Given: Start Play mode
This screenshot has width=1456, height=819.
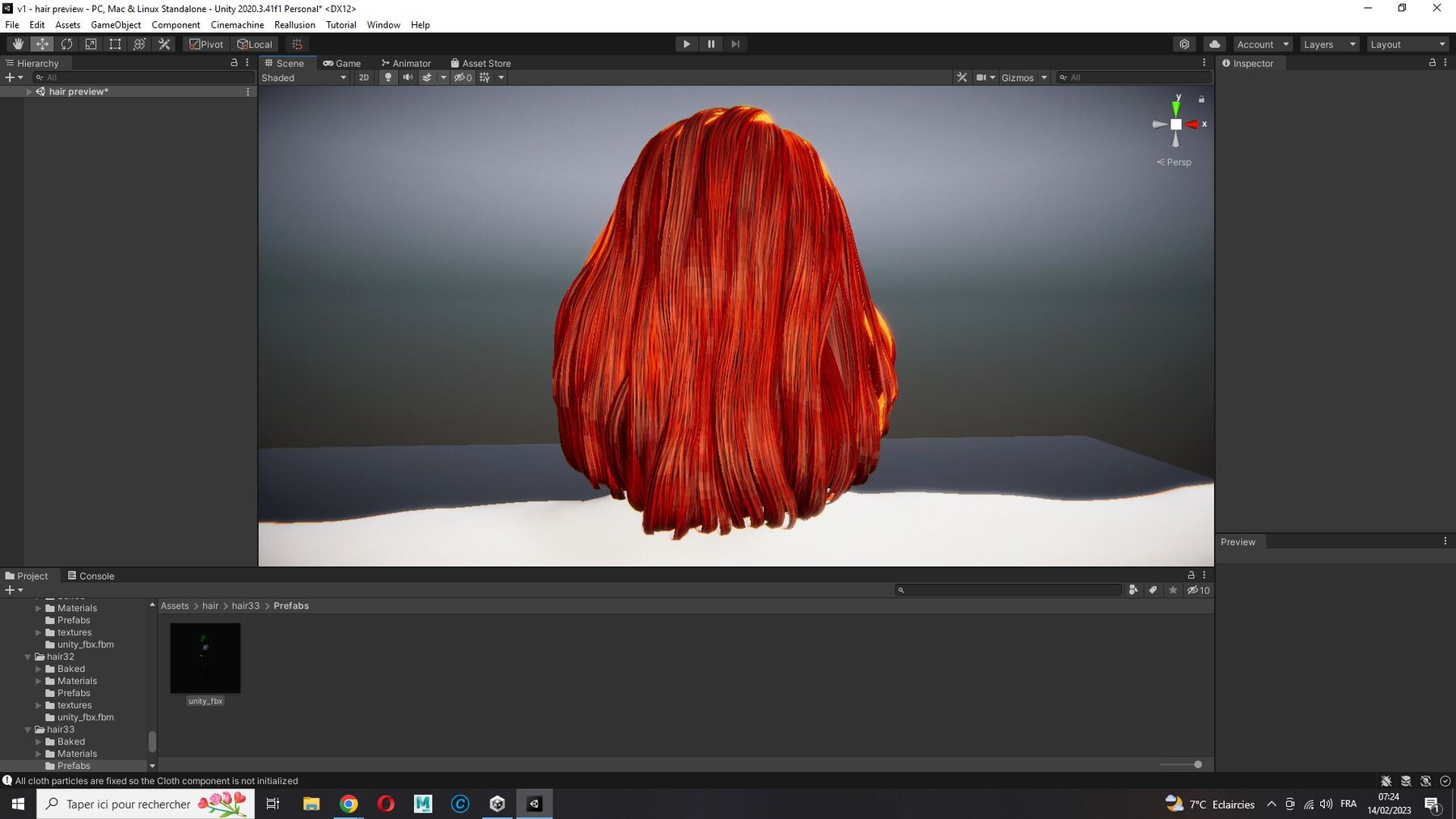Looking at the screenshot, I should pos(687,44).
